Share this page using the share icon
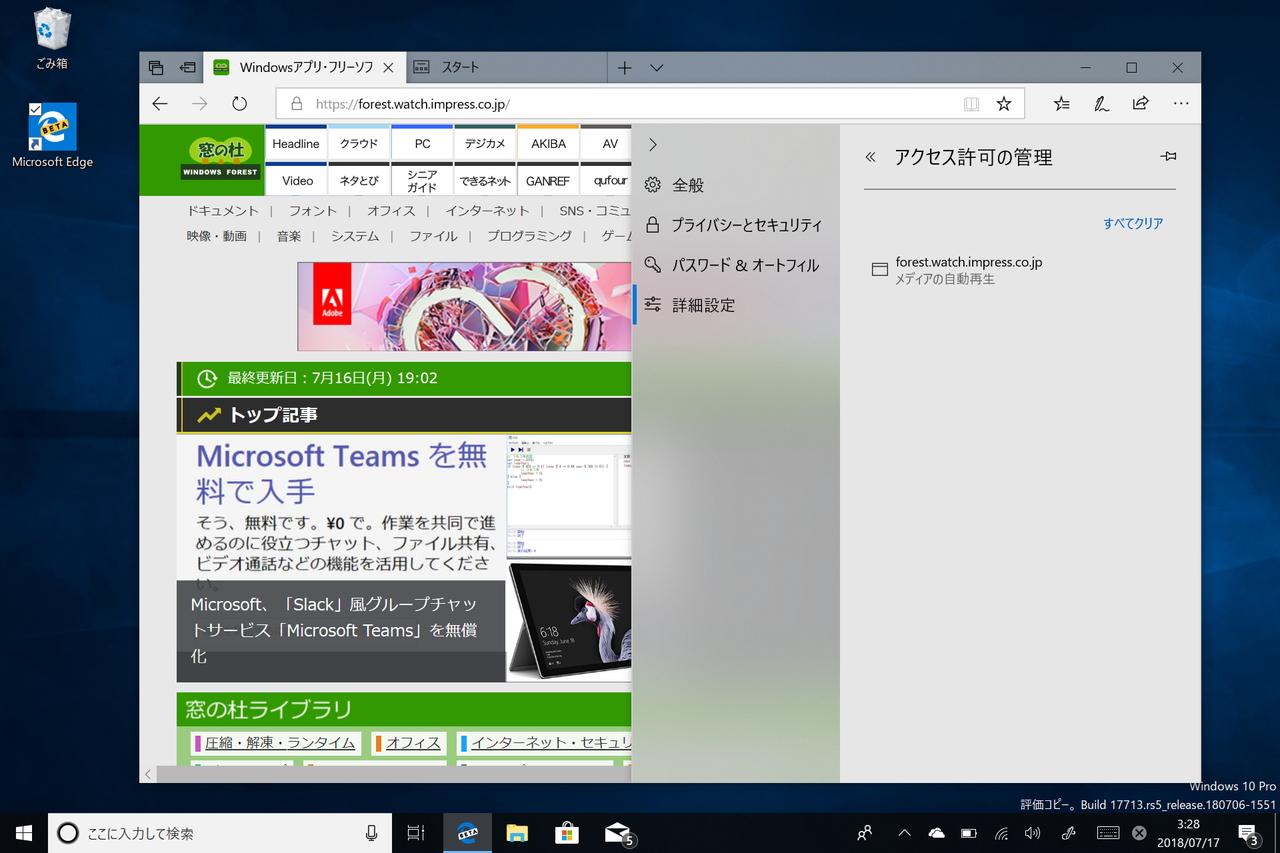Screen dimensions: 1280x853 click(1140, 103)
